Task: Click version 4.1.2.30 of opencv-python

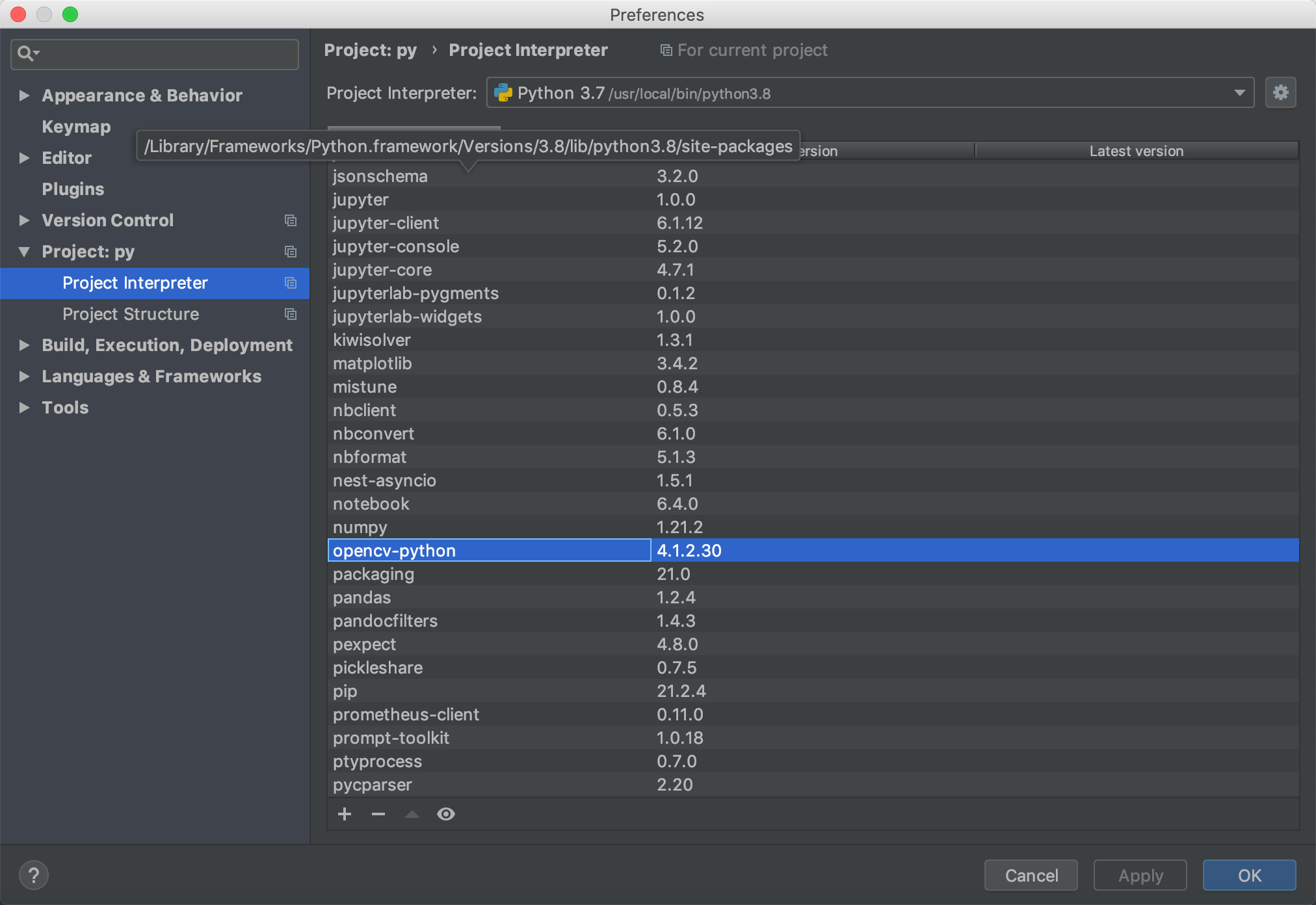Action: [689, 551]
